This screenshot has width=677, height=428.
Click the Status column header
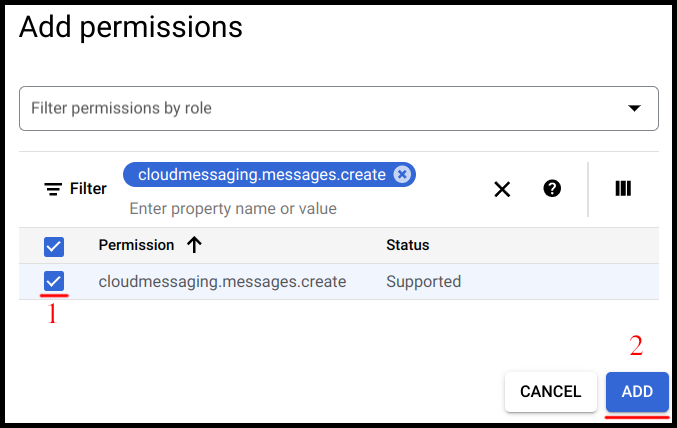pyautogui.click(x=407, y=245)
